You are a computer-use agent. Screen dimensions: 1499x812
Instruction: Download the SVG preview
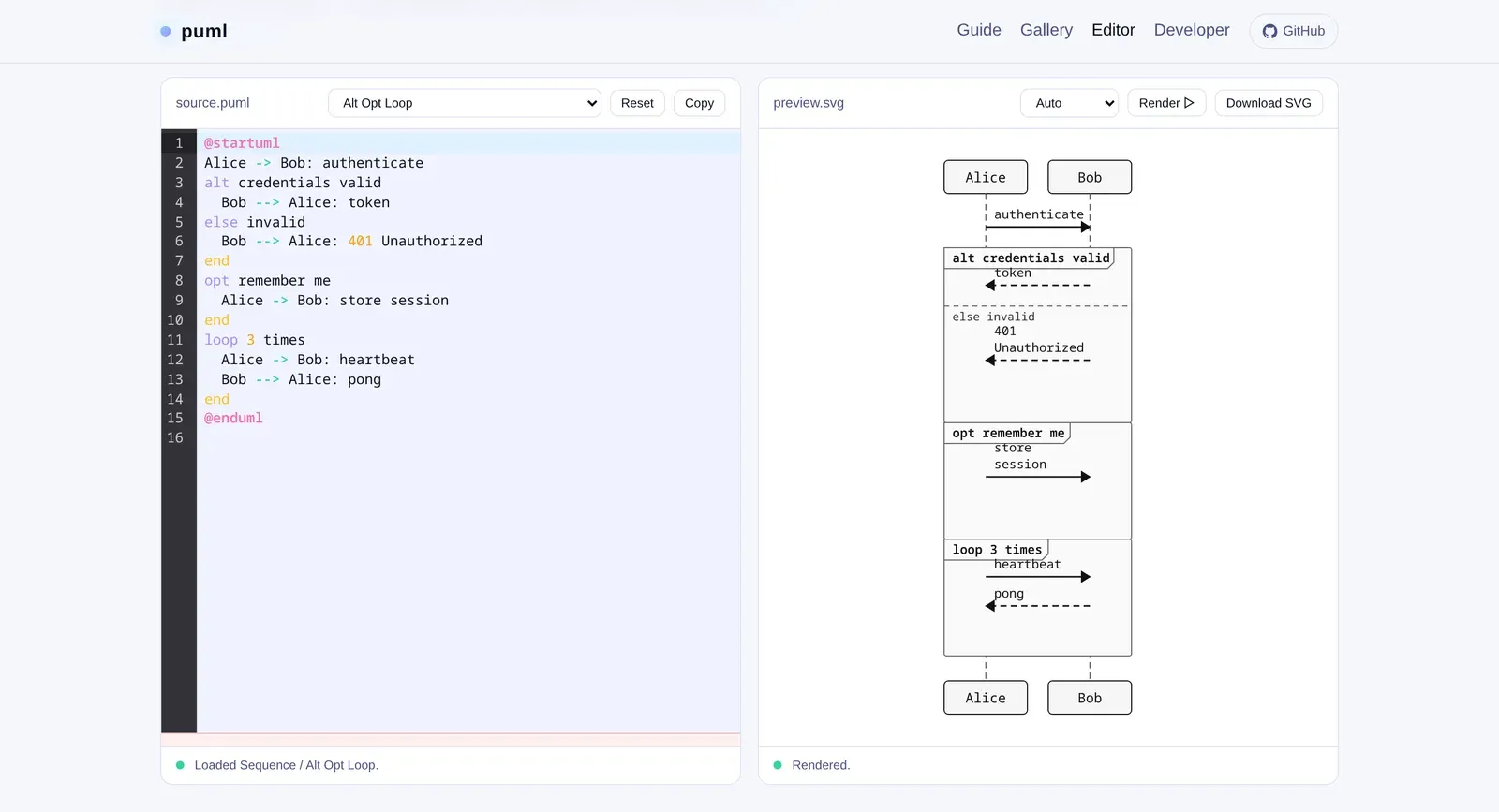1269,103
